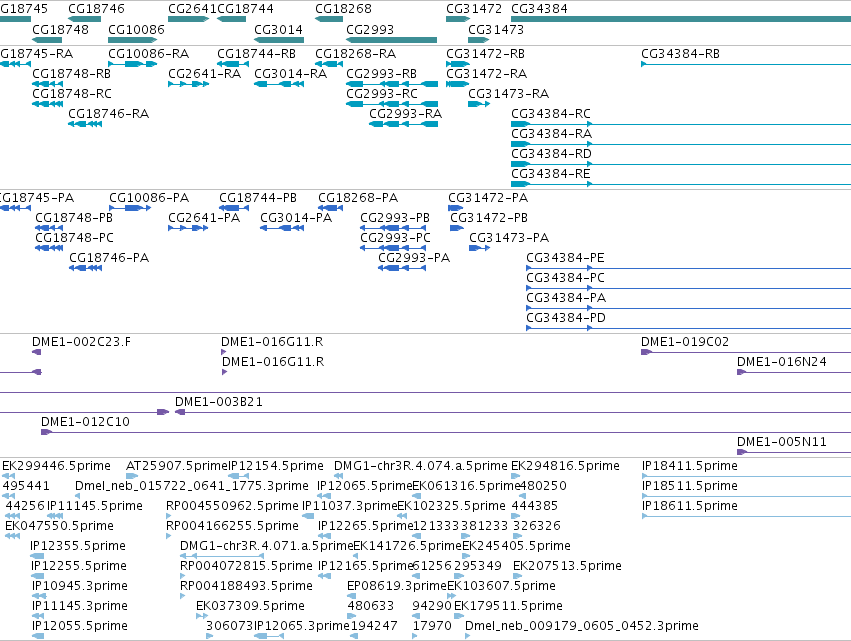Viewport: 851px width, 641px height.
Task: Click EST IP18611.5prime
Action: (x=746, y=517)
